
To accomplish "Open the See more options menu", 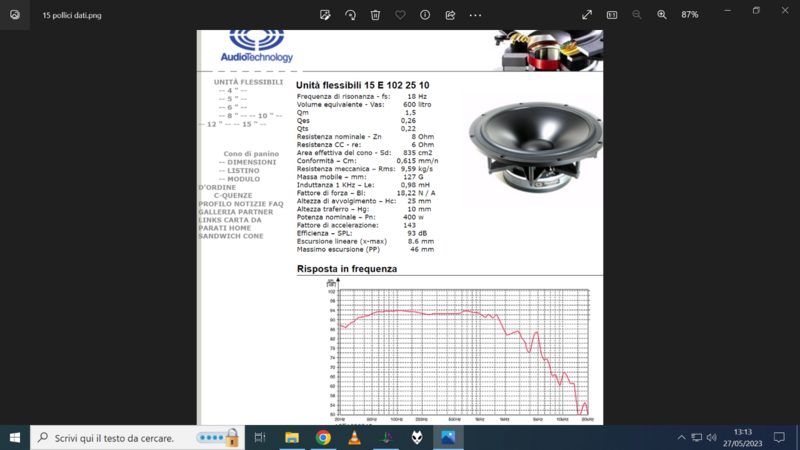I will click(475, 15).
